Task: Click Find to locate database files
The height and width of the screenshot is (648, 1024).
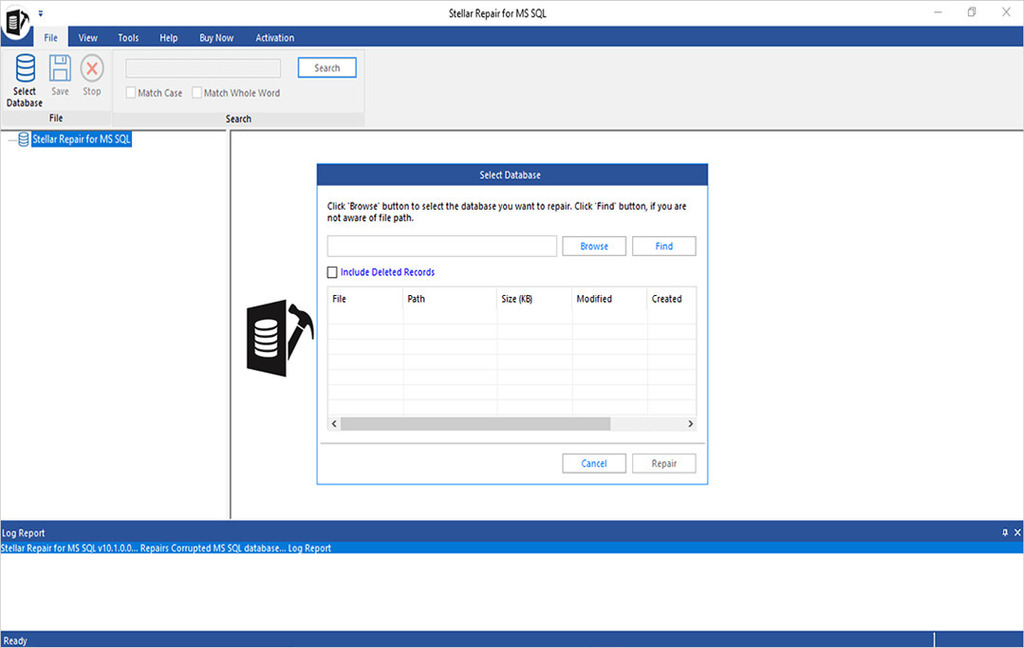Action: (x=664, y=245)
